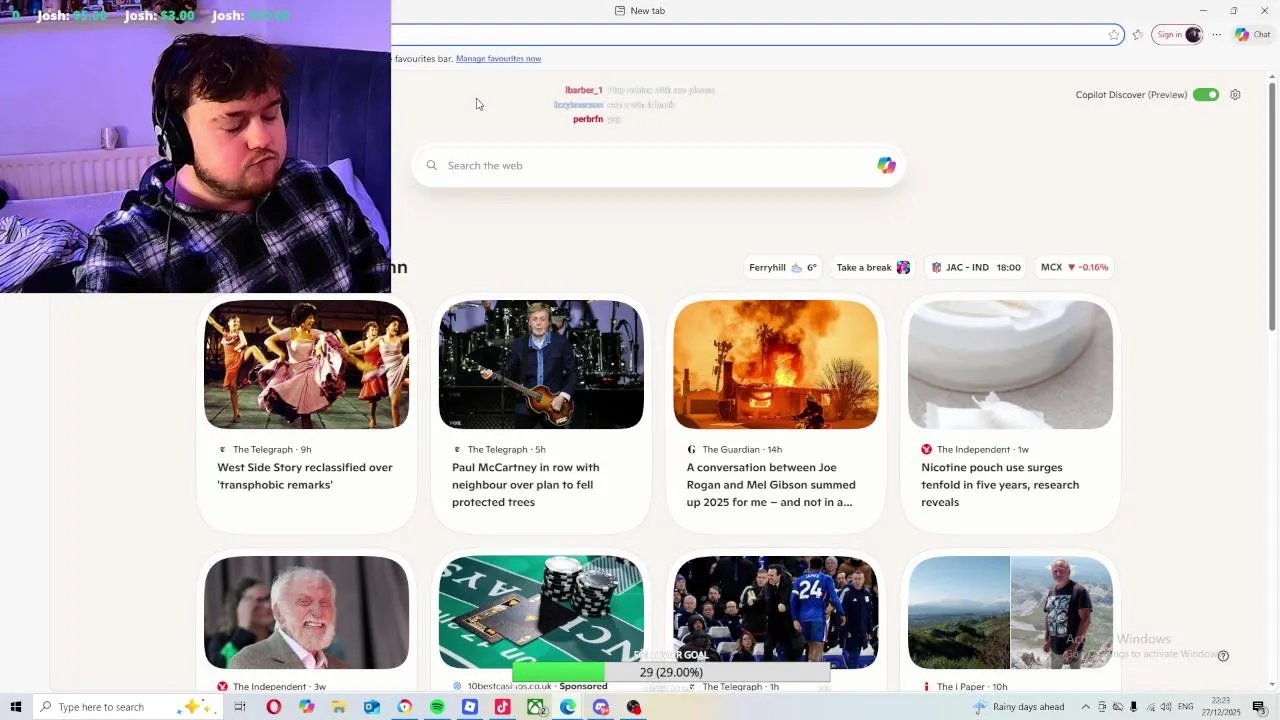
Task: Select the New tab browser tab
Action: point(640,11)
